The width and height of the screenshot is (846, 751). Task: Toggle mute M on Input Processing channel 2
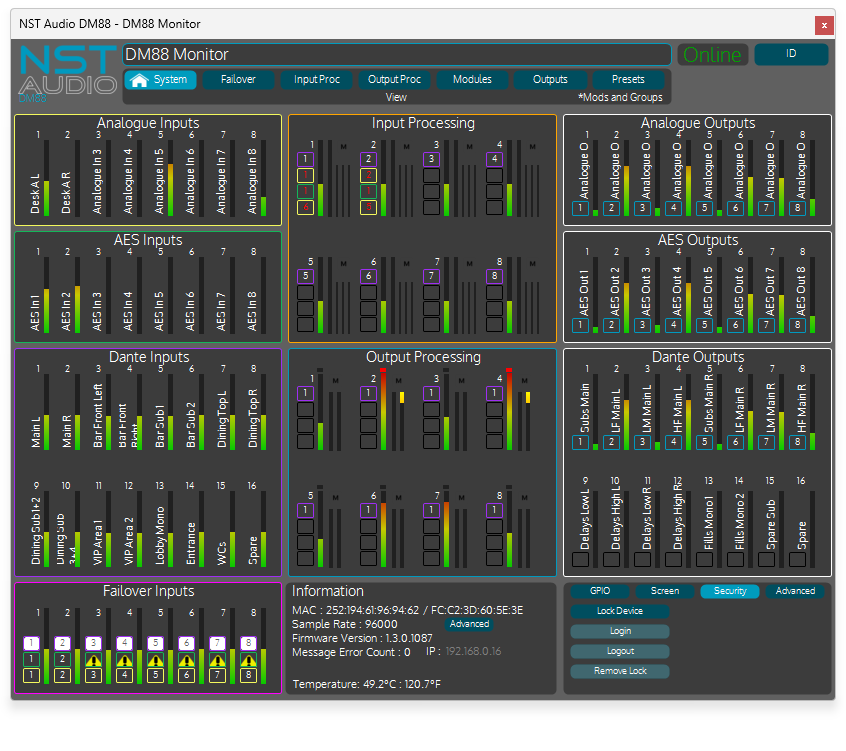[407, 147]
